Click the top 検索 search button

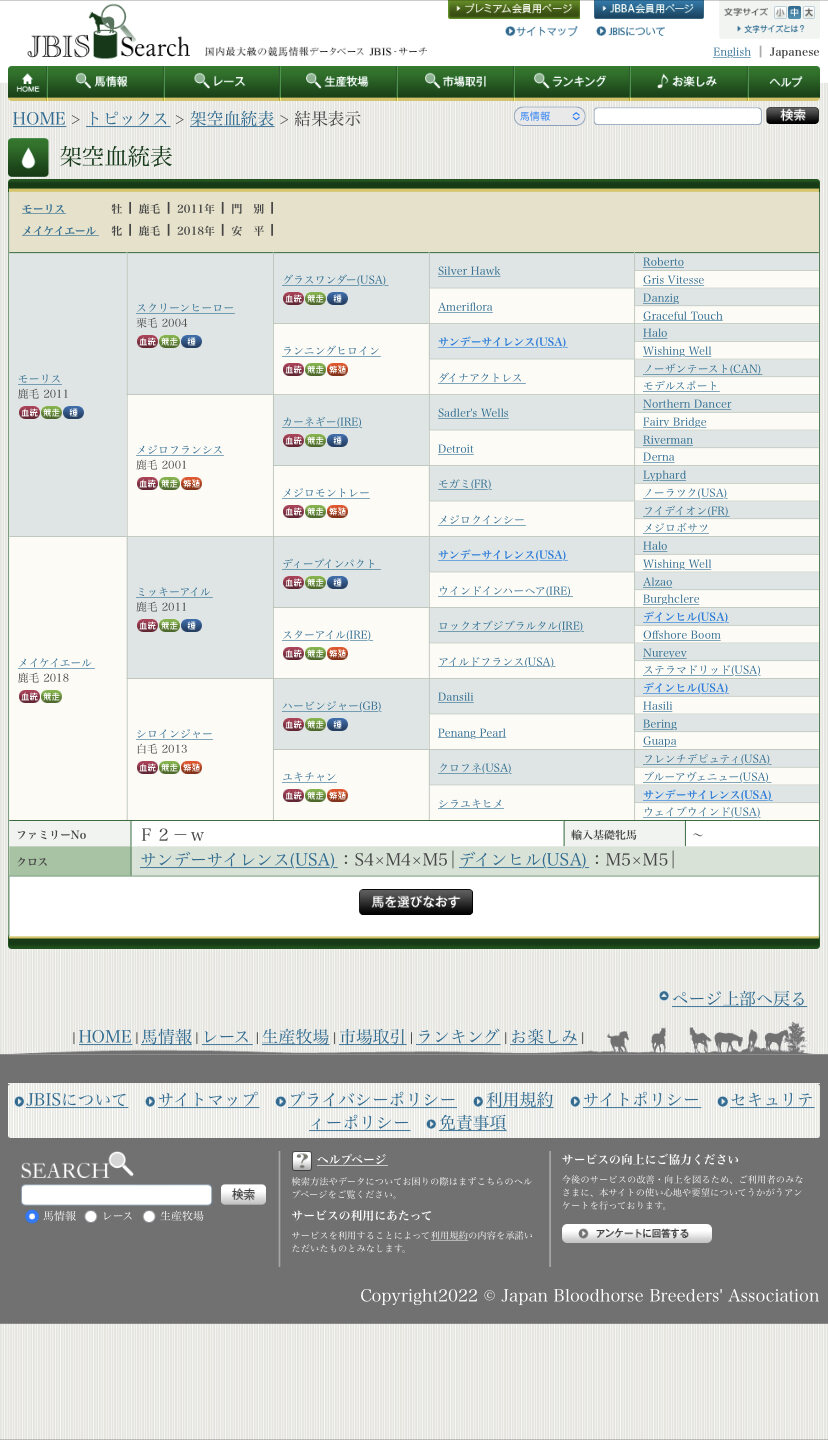point(792,115)
